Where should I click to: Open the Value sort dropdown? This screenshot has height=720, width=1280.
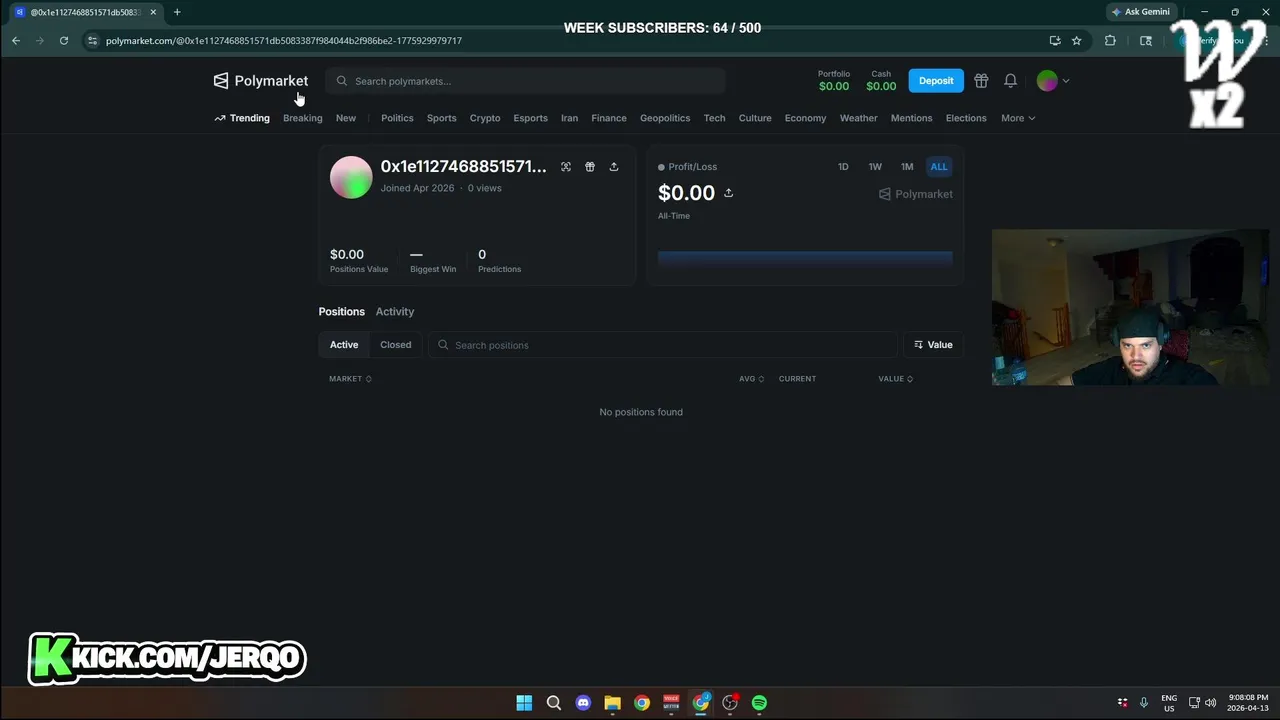933,345
